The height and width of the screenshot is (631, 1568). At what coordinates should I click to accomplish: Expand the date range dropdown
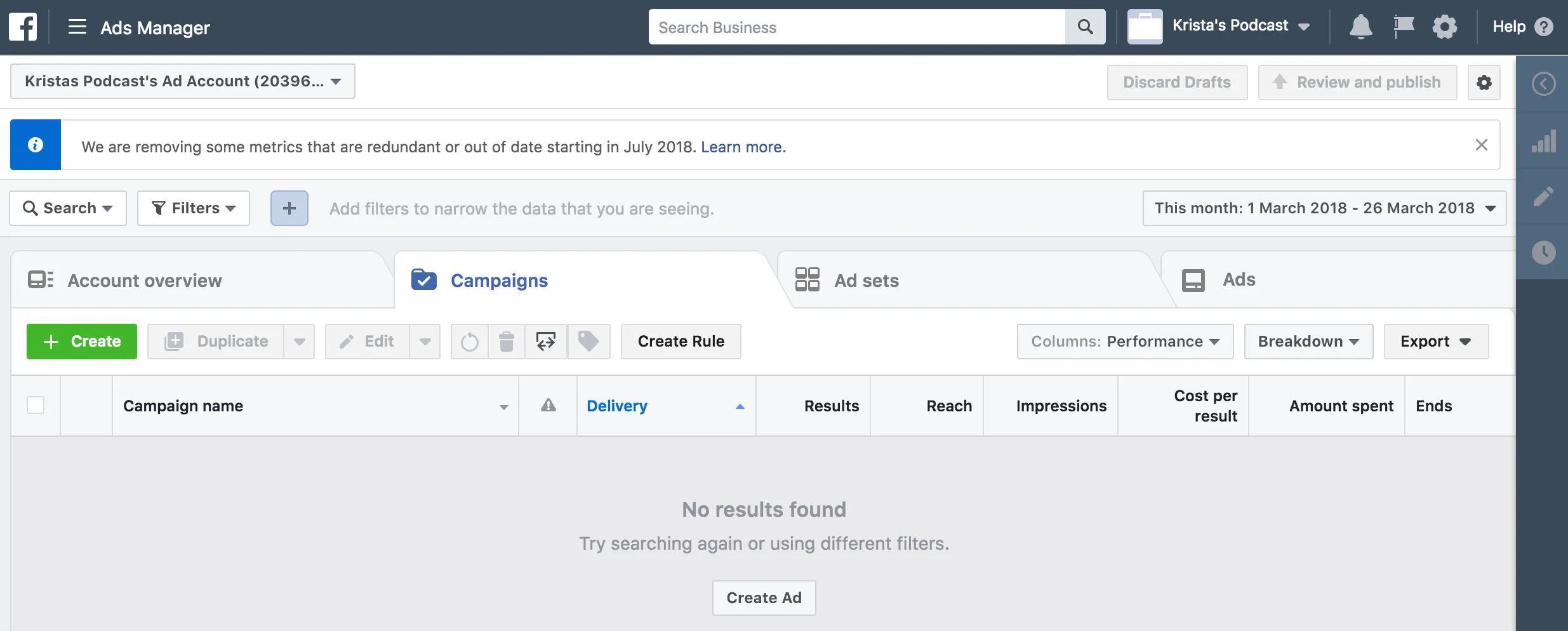point(1324,208)
